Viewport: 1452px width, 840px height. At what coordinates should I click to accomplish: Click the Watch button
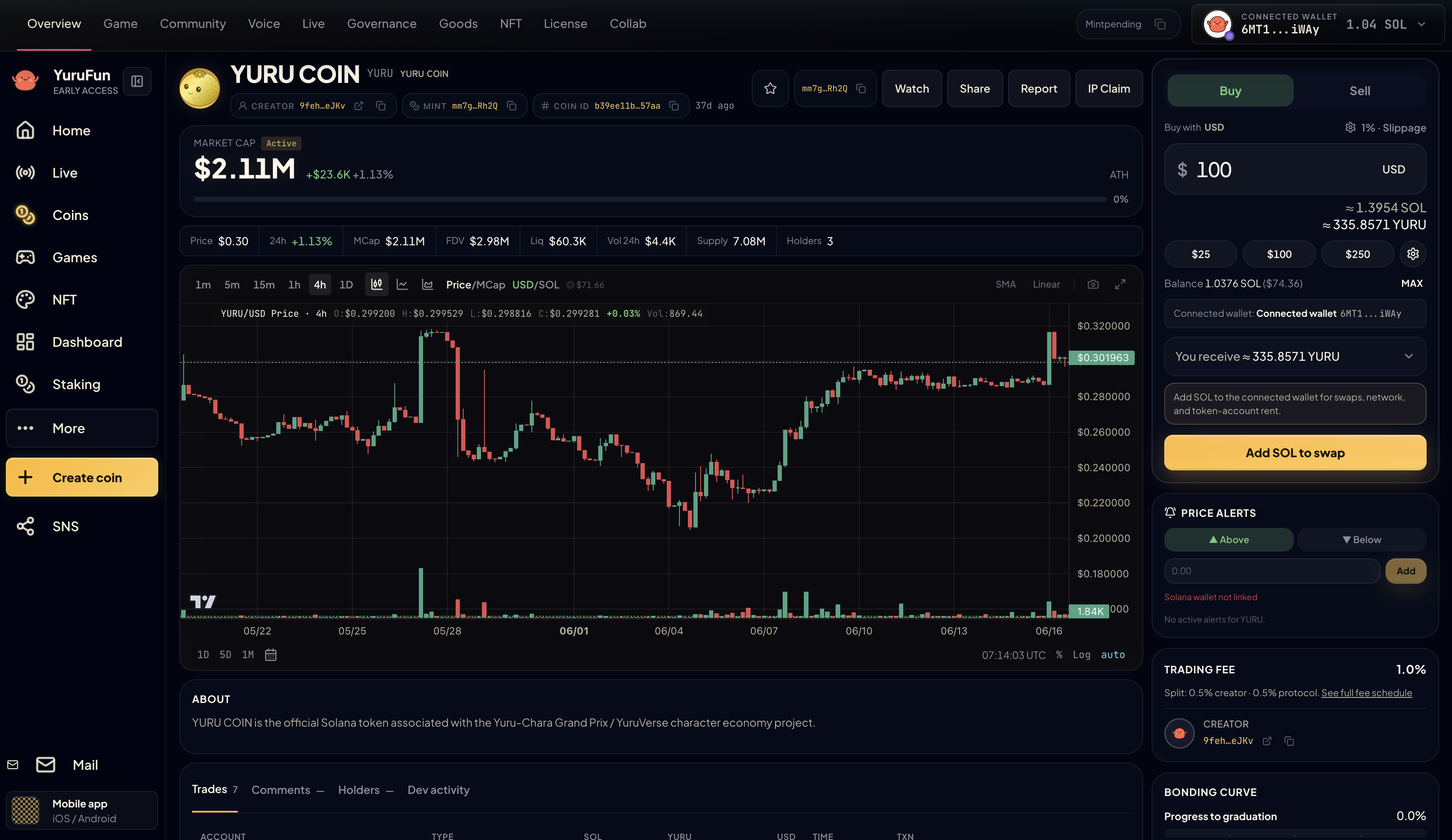(912, 89)
